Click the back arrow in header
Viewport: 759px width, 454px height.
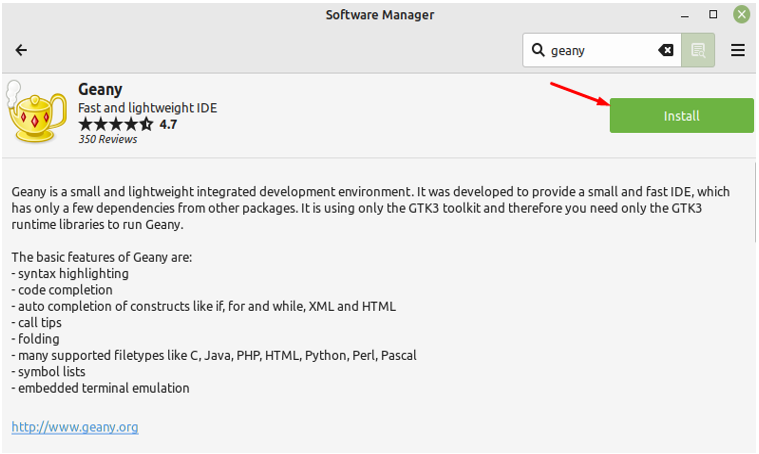(21, 51)
